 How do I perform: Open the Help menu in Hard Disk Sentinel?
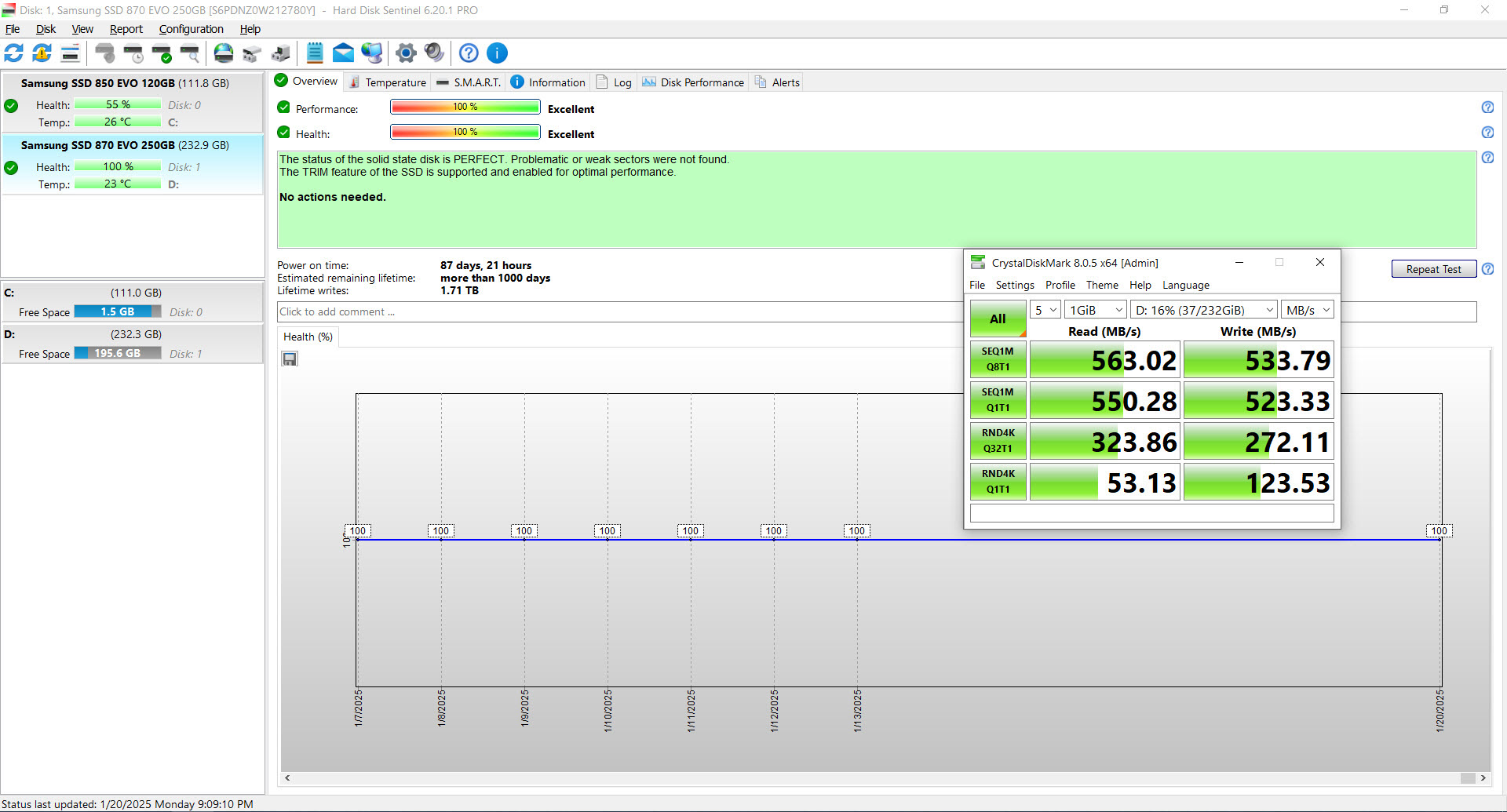click(250, 29)
